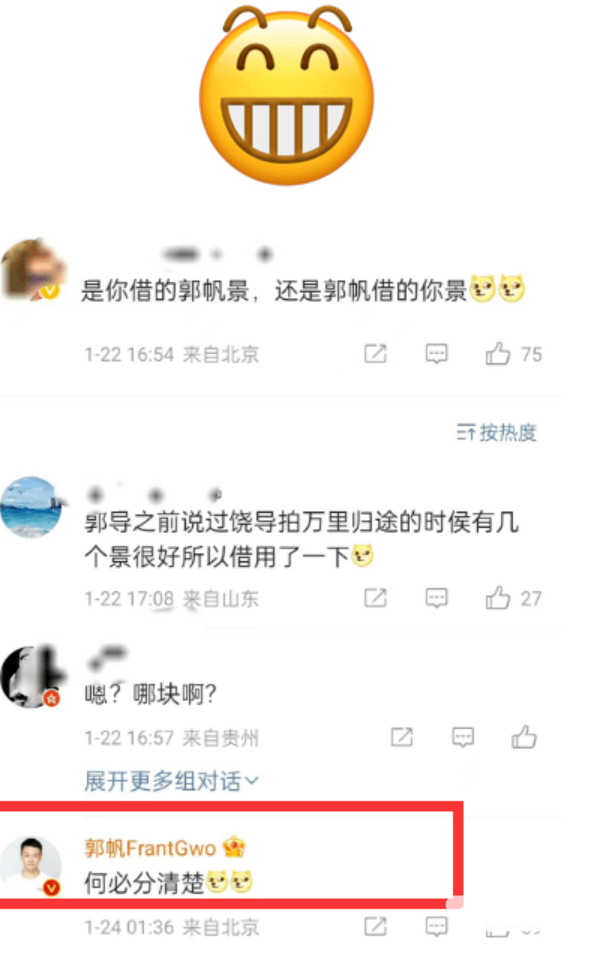View the large grinning emoji image
Viewport: 591px width, 955px height.
(286, 94)
